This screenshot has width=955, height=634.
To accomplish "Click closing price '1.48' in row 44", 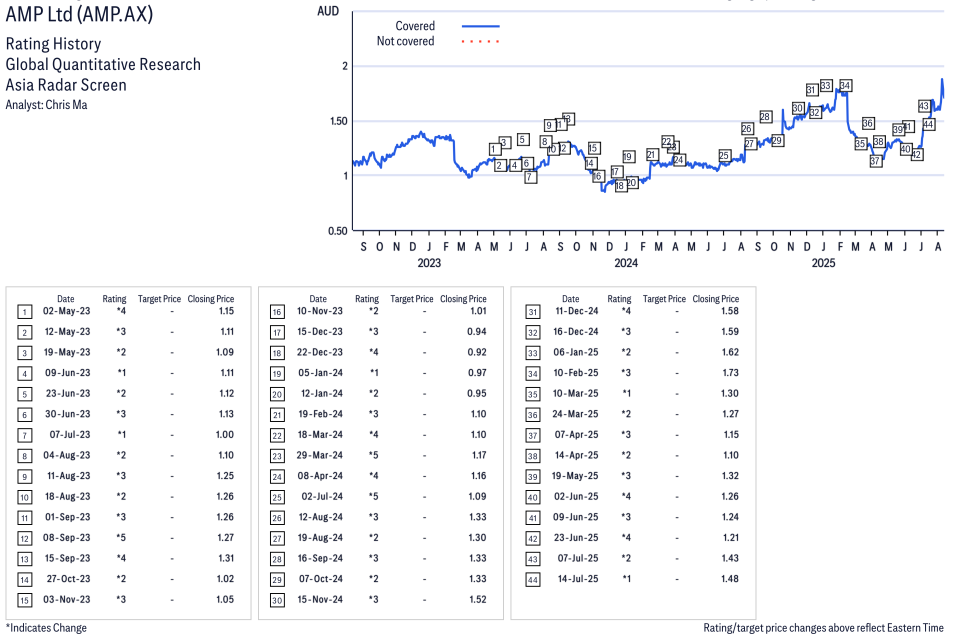I will [730, 579].
